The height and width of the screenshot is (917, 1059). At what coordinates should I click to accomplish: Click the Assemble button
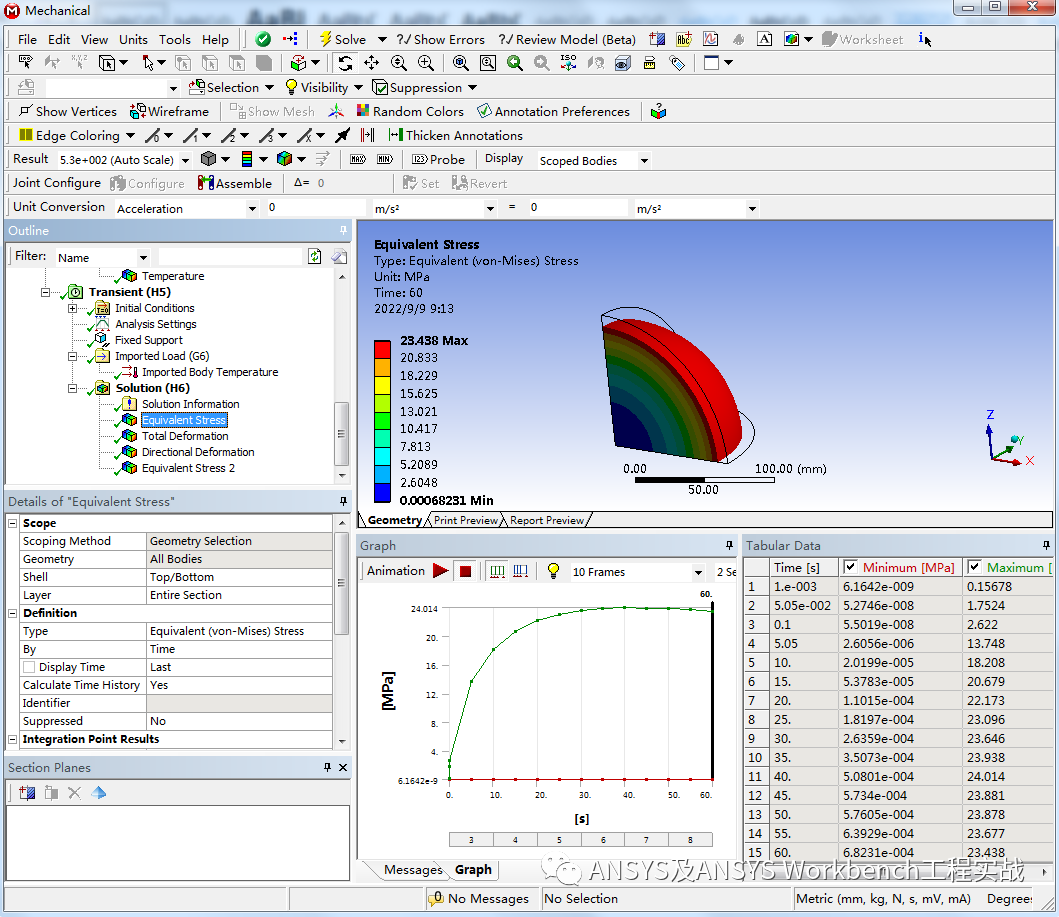tap(235, 183)
